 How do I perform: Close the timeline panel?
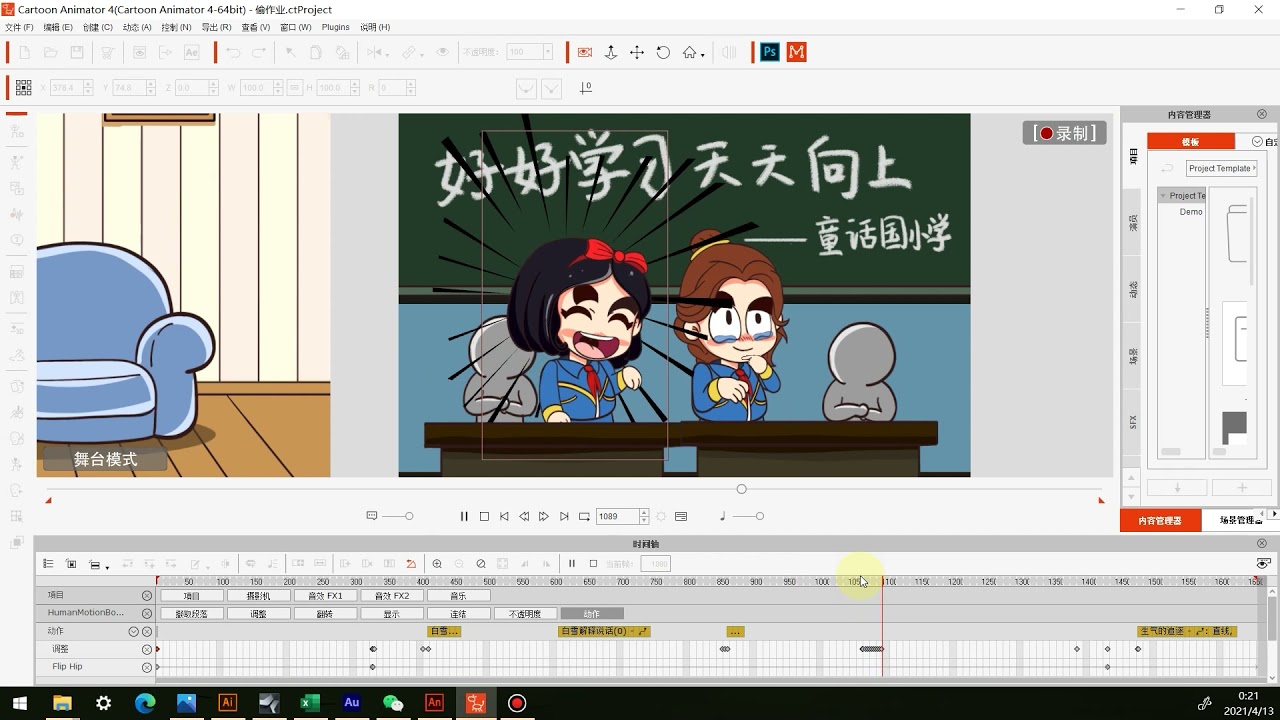[1262, 544]
